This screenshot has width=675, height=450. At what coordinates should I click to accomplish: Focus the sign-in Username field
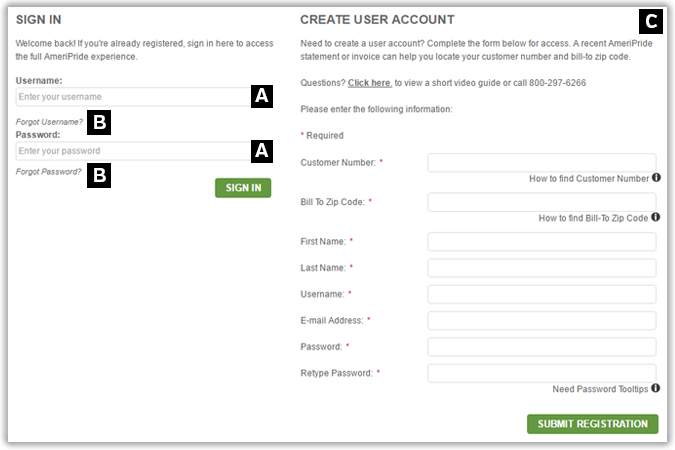(x=130, y=97)
